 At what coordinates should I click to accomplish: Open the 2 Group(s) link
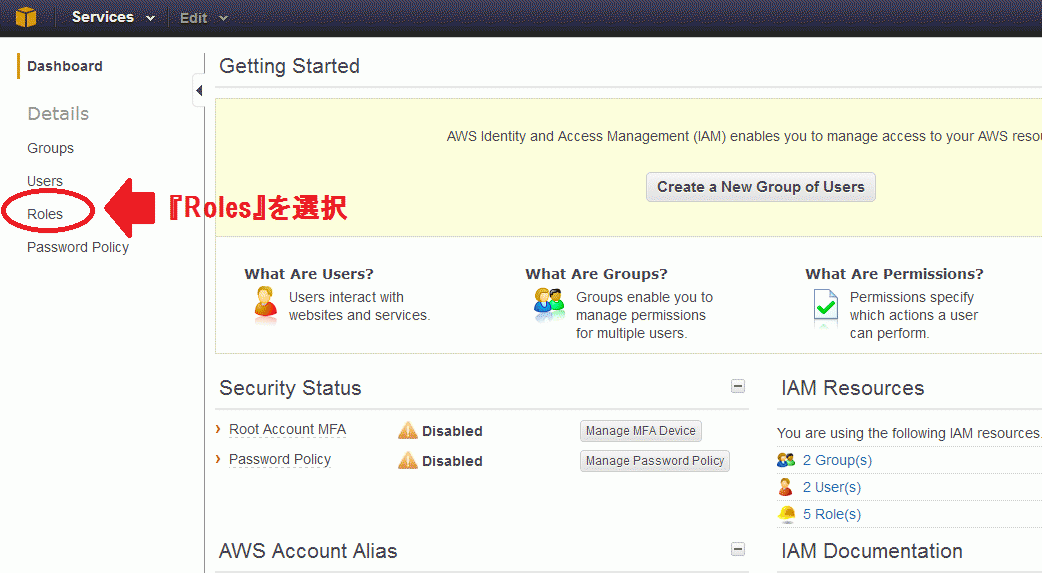pos(837,460)
